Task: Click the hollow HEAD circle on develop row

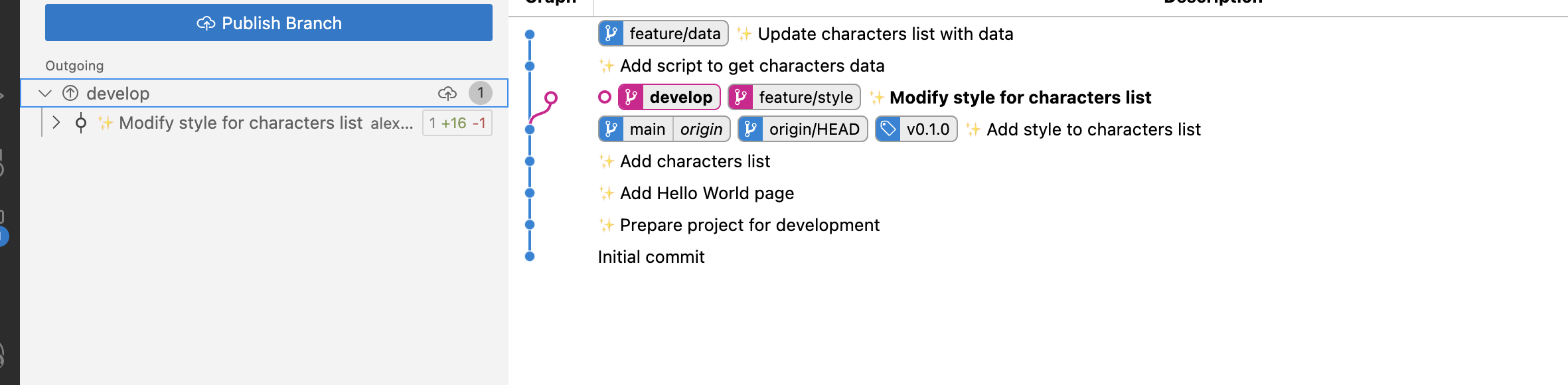Action: [x=604, y=98]
